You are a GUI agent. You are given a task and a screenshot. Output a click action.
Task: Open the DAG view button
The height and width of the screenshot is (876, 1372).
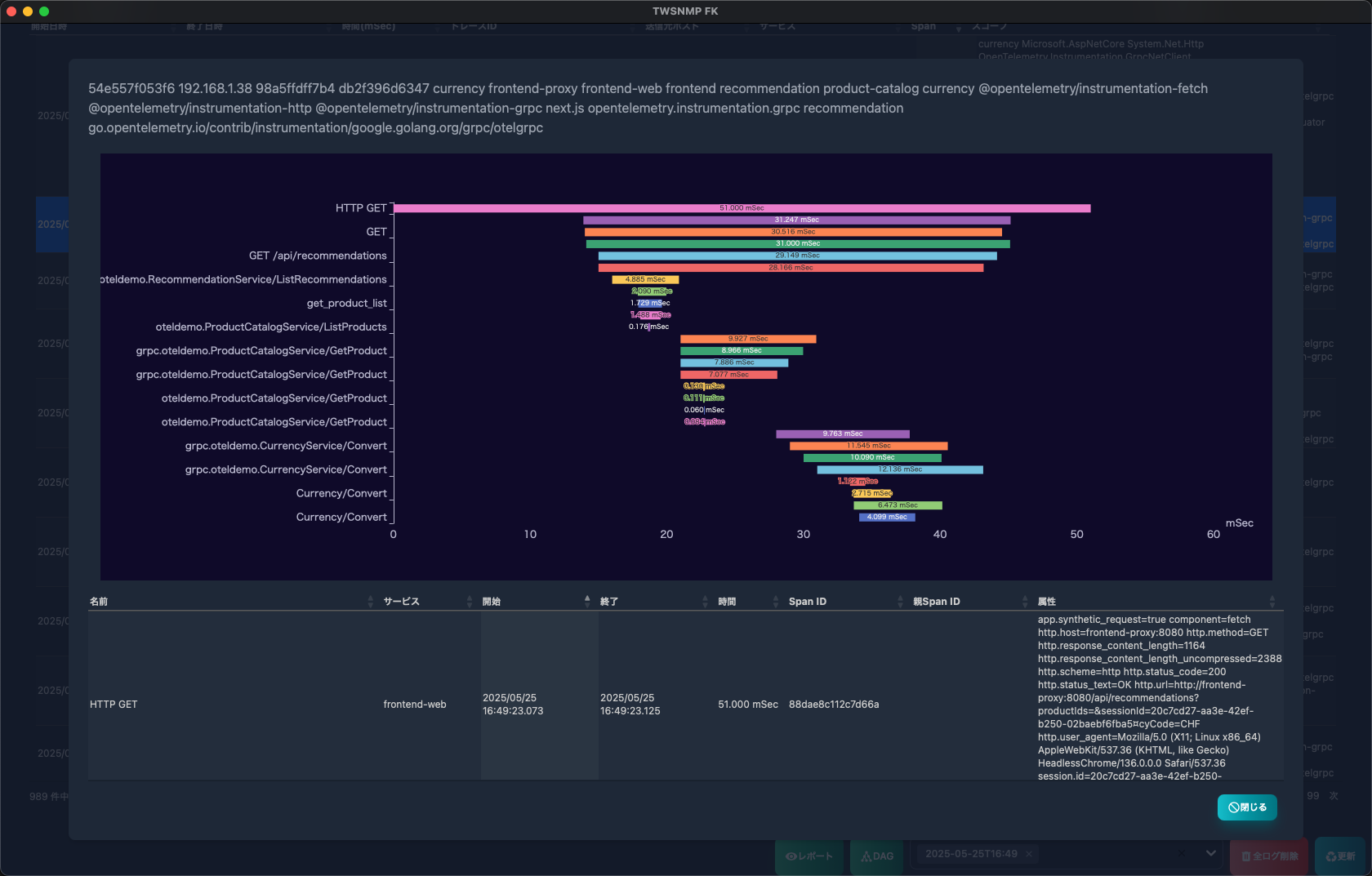click(x=878, y=856)
